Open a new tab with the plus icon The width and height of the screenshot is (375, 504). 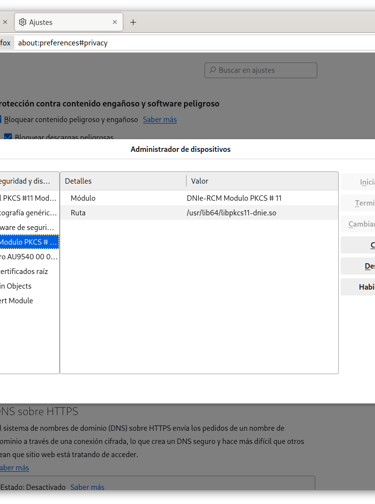(x=133, y=22)
